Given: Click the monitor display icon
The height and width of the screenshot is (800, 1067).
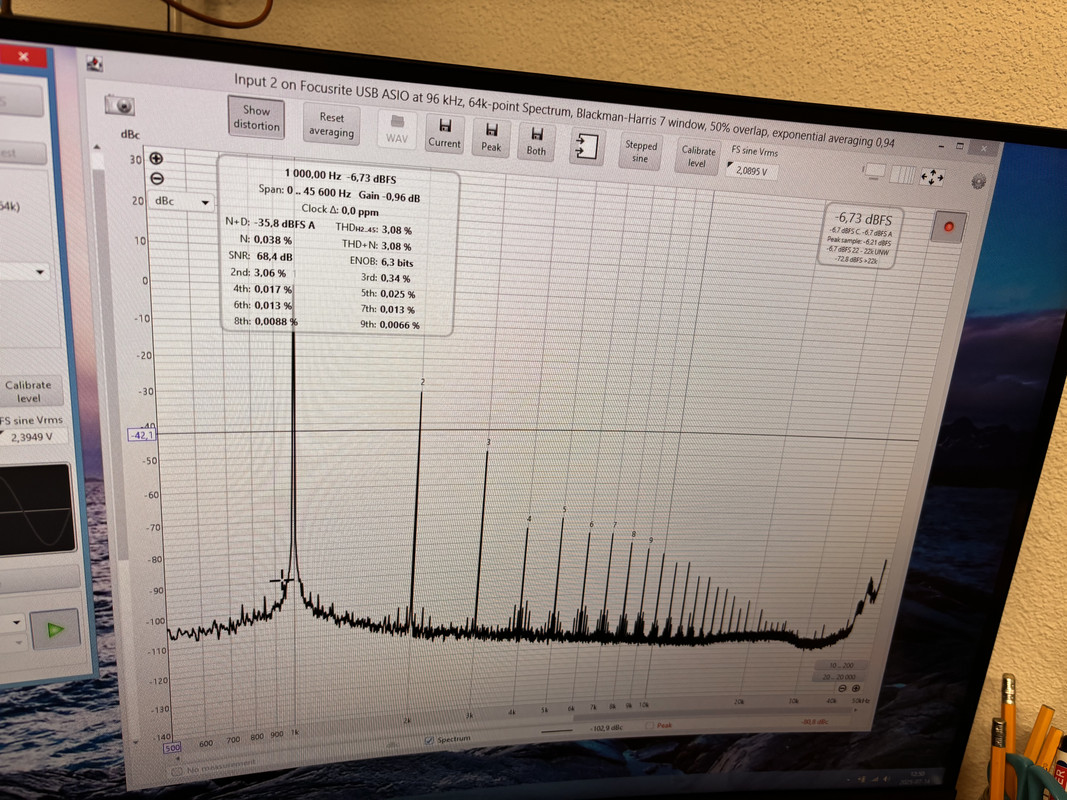Looking at the screenshot, I should tap(873, 171).
